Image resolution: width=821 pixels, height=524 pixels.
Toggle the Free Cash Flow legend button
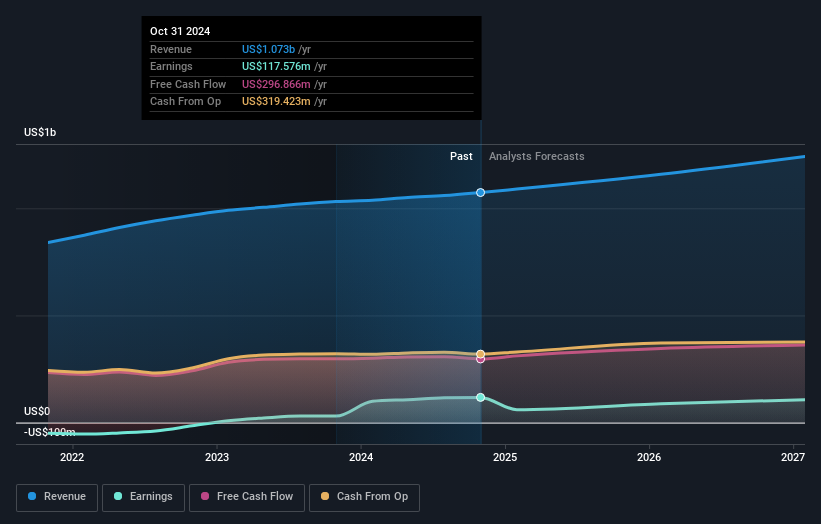tap(247, 497)
